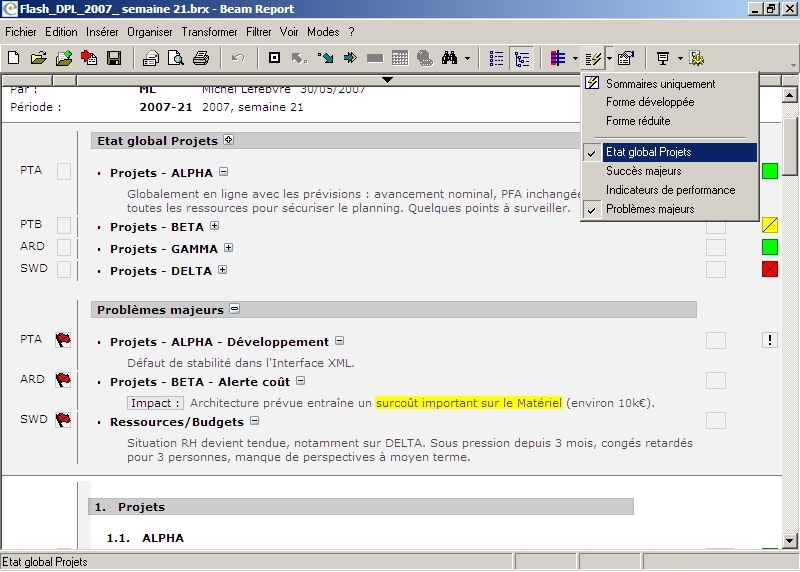Click the yellow gears wizard icon

click(x=697, y=59)
